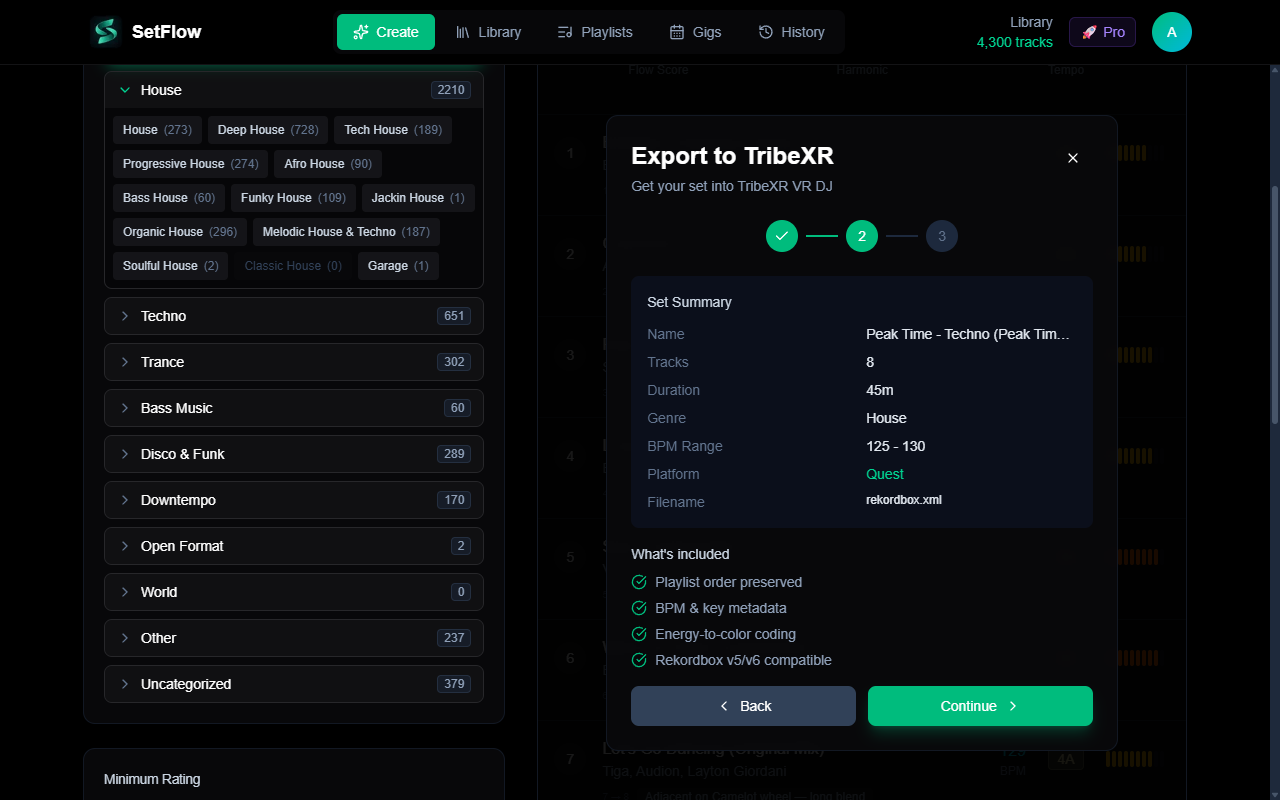Click the Playlists list icon
Viewport: 1280px width, 800px height.
click(563, 31)
